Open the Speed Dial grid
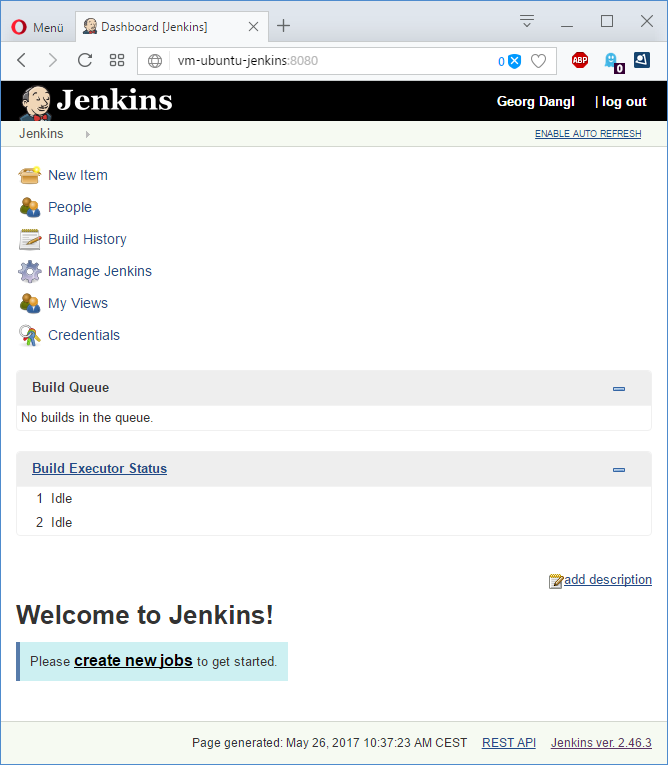The height and width of the screenshot is (765, 668). point(117,60)
